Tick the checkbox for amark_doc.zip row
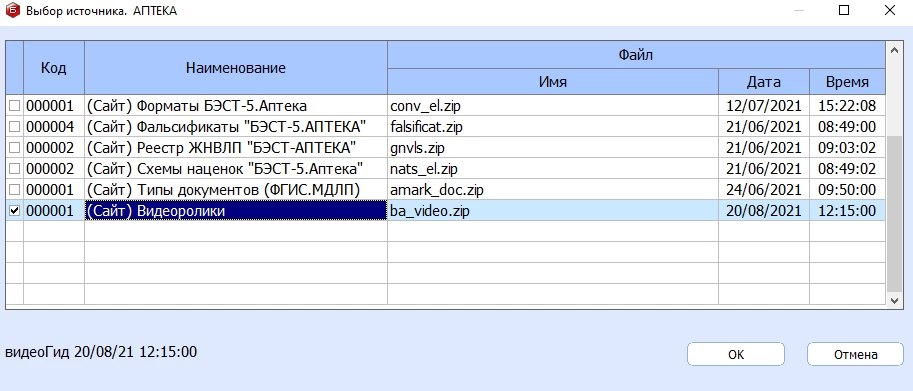 (x=15, y=190)
